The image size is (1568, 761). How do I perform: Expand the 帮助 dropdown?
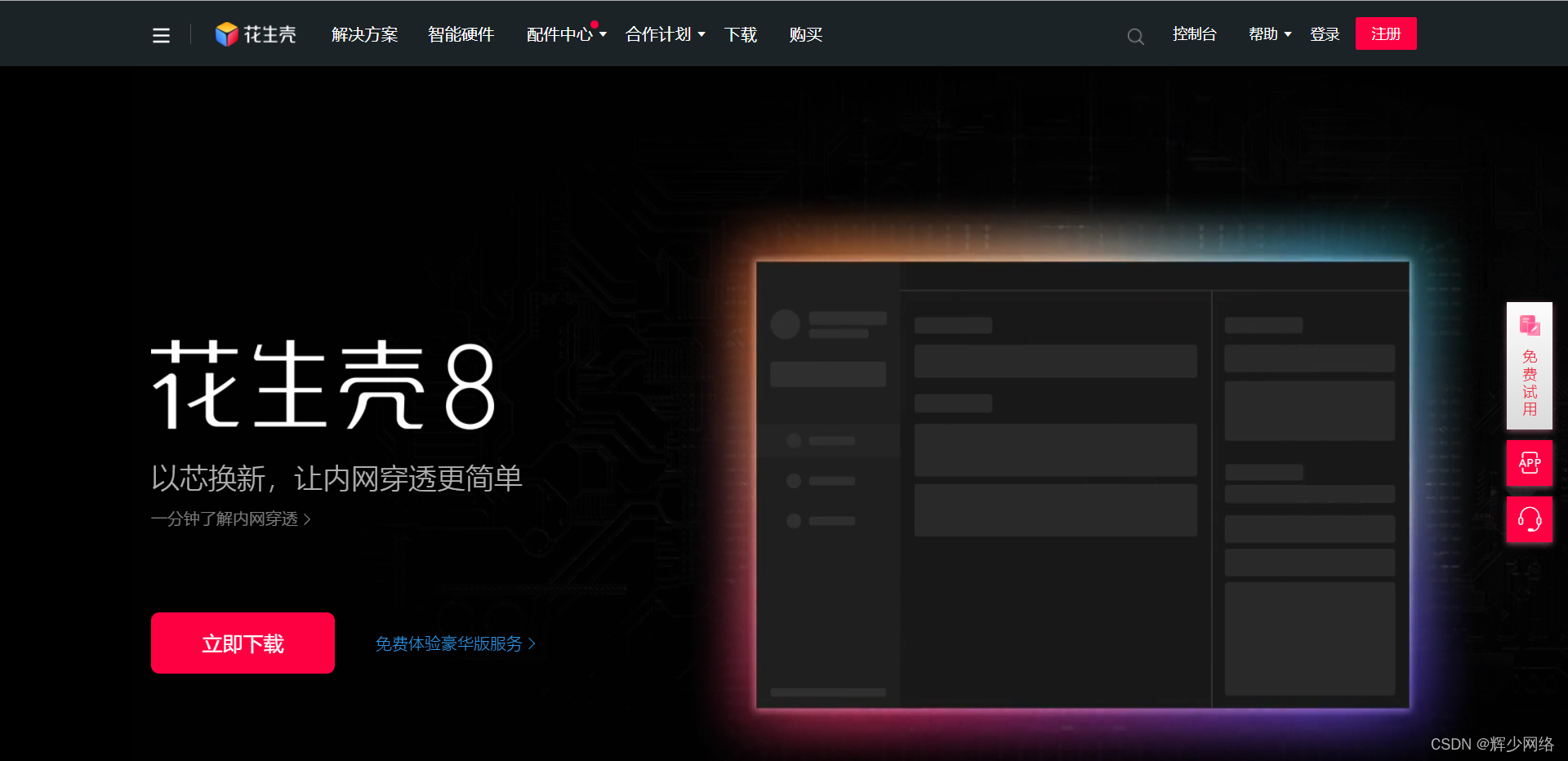click(x=1270, y=34)
